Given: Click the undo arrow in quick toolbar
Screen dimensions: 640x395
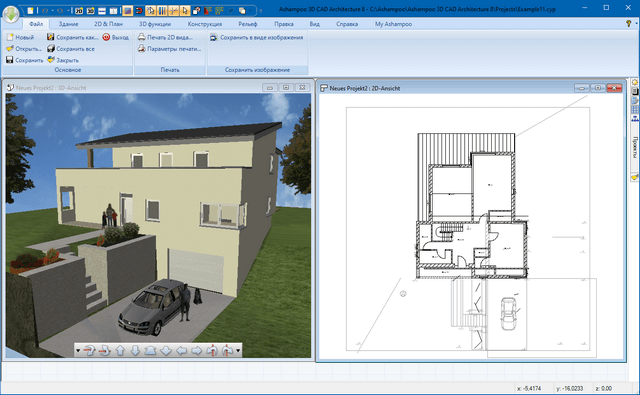Looking at the screenshot, I should tap(44, 11).
